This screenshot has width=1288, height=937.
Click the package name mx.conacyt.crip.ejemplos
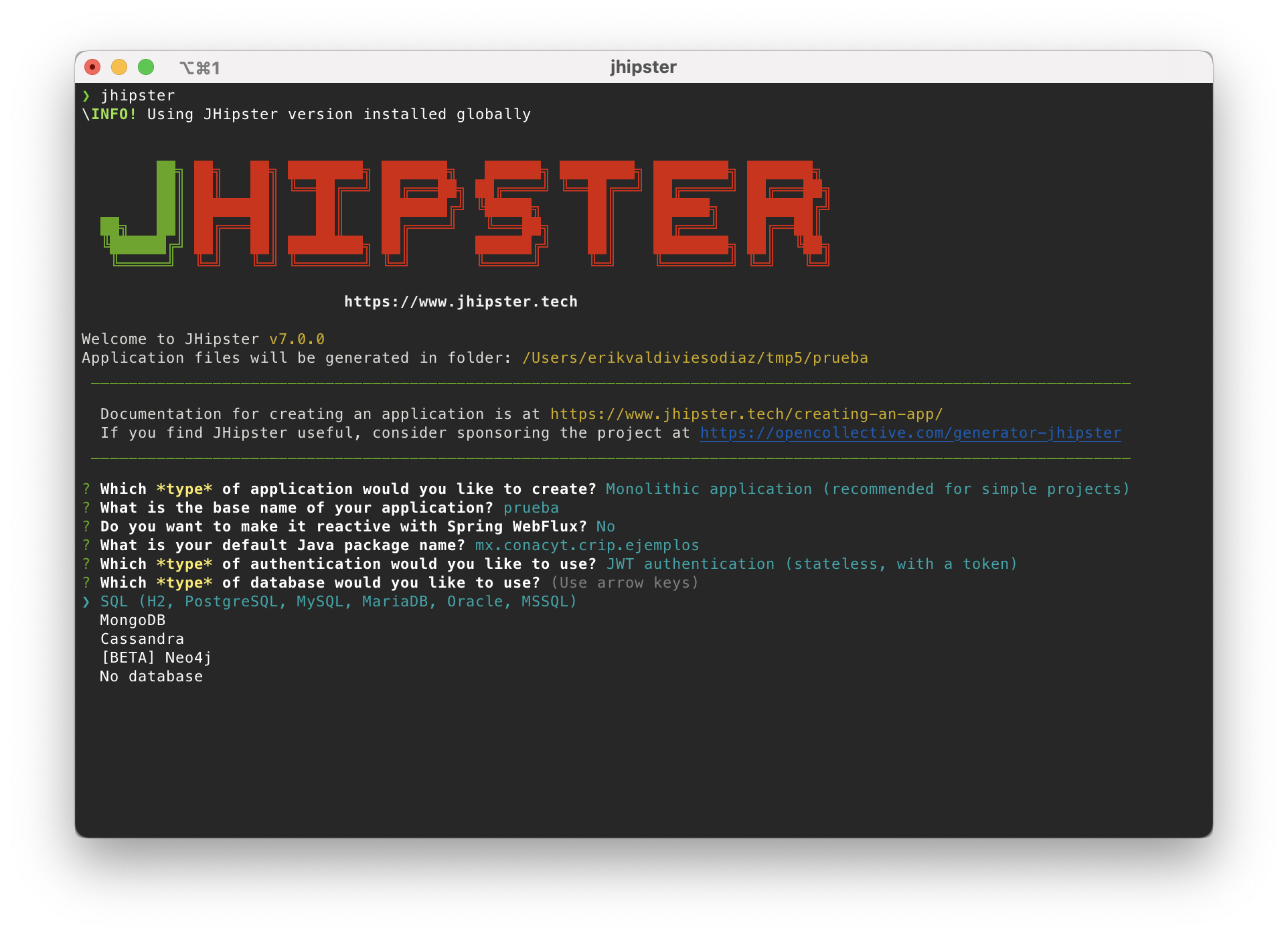(x=587, y=545)
